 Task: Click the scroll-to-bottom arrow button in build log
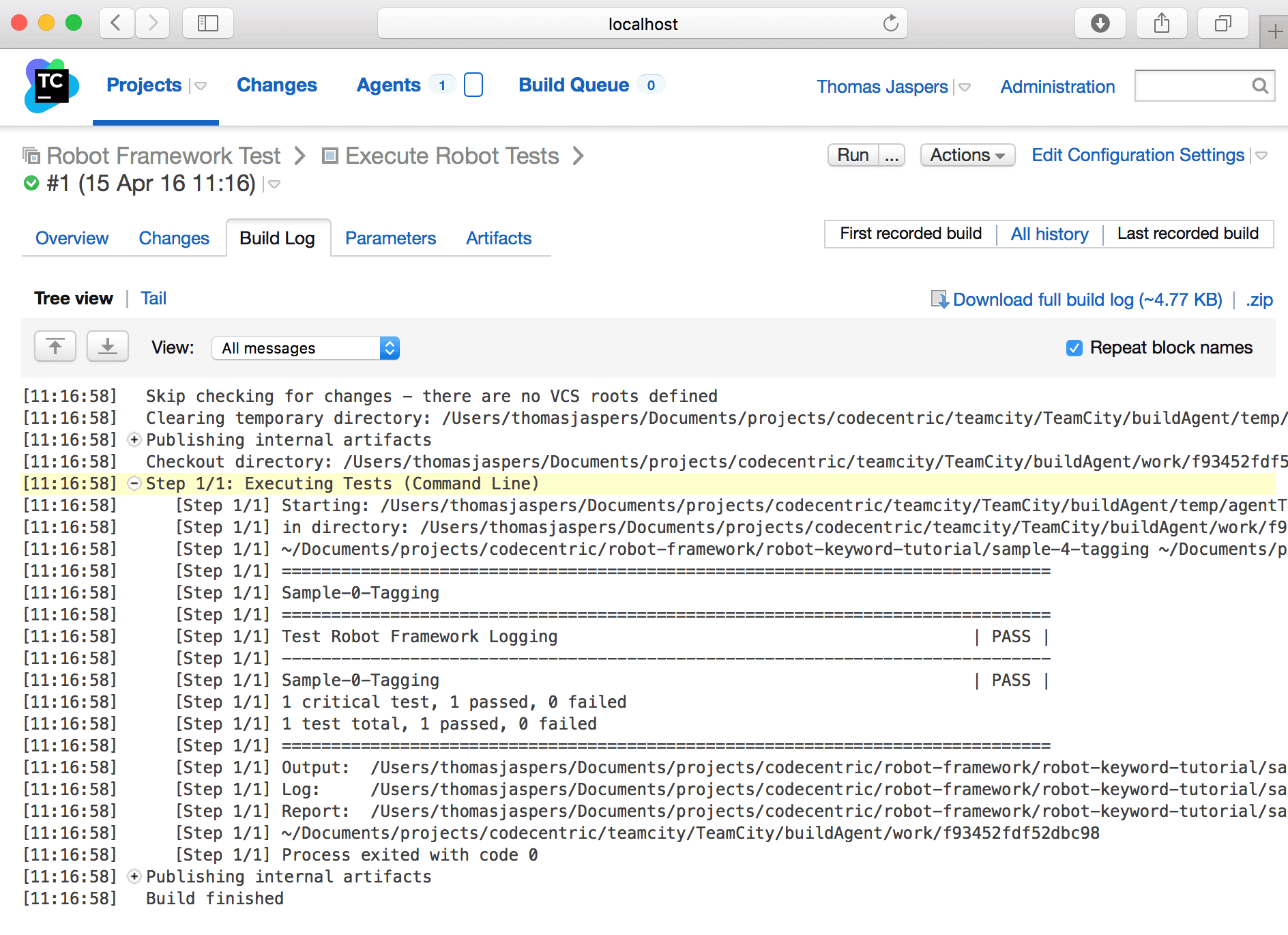coord(108,347)
